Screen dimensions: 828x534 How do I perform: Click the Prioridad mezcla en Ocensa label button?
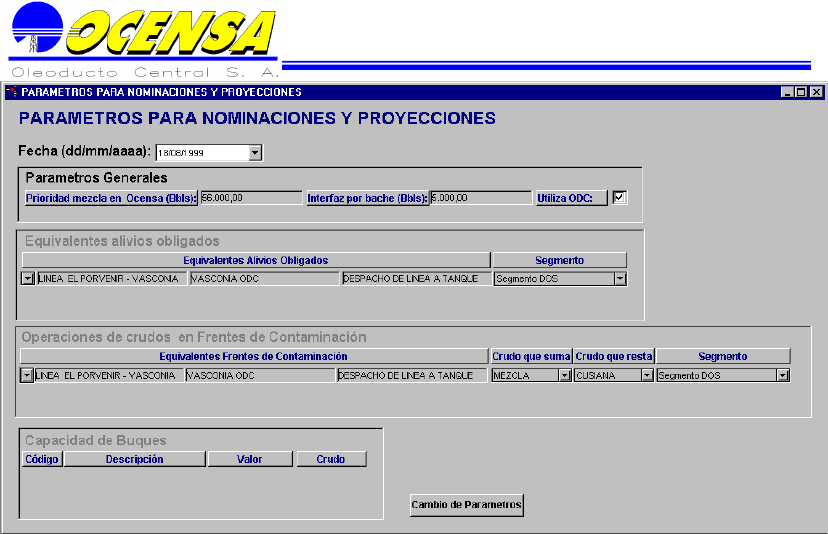coord(111,198)
